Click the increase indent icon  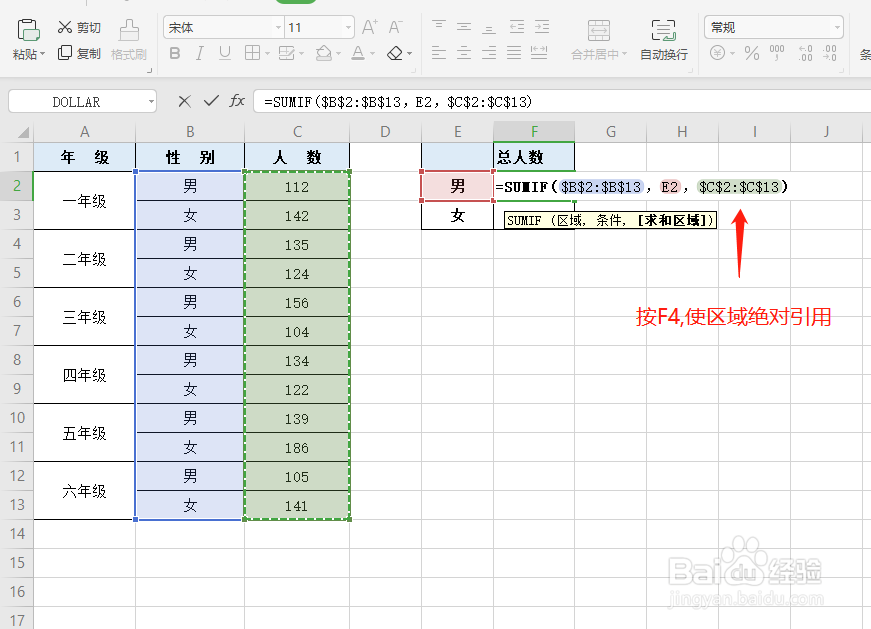[542, 27]
